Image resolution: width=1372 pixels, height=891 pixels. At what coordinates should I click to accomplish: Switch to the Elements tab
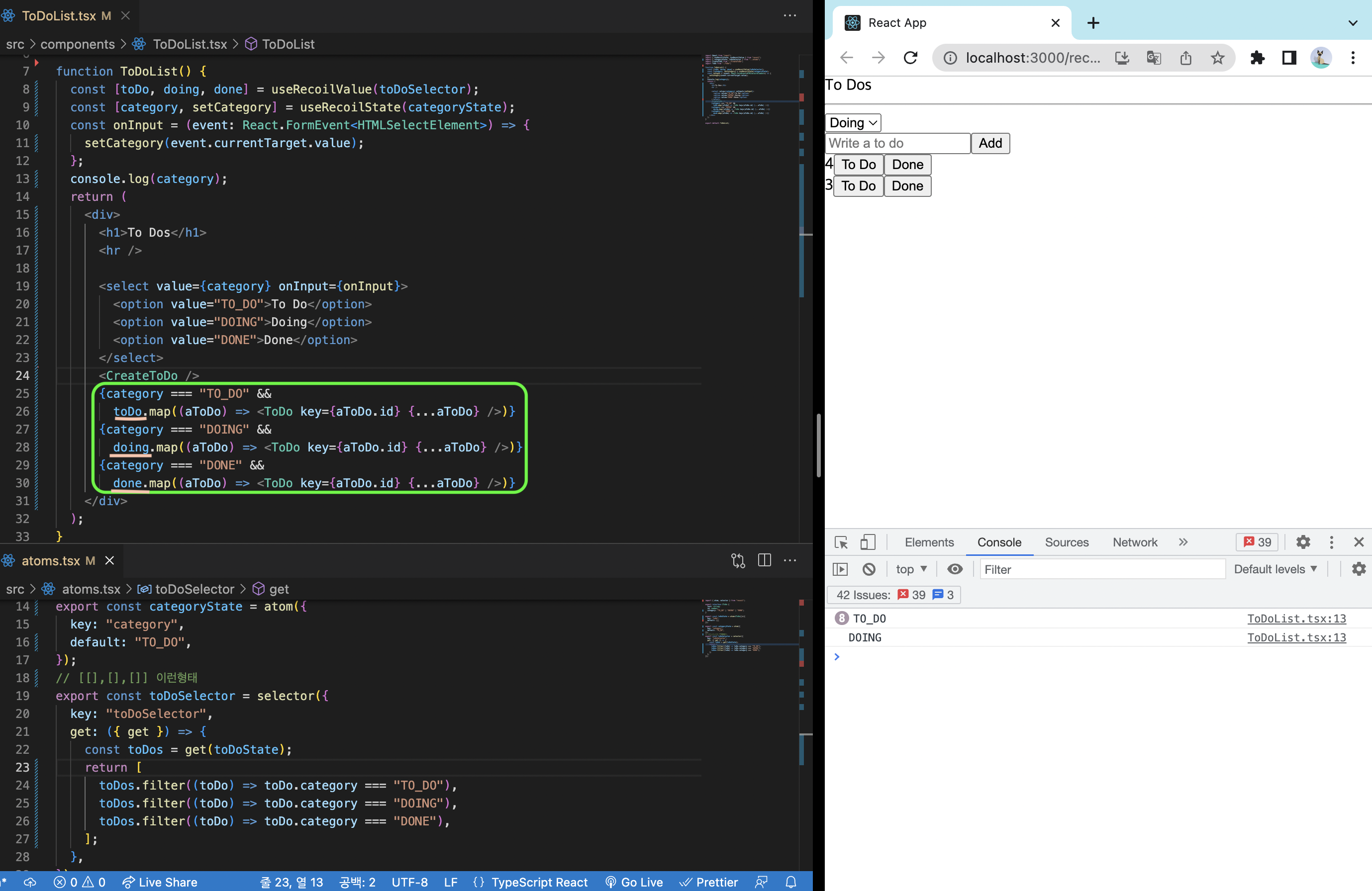(x=929, y=542)
